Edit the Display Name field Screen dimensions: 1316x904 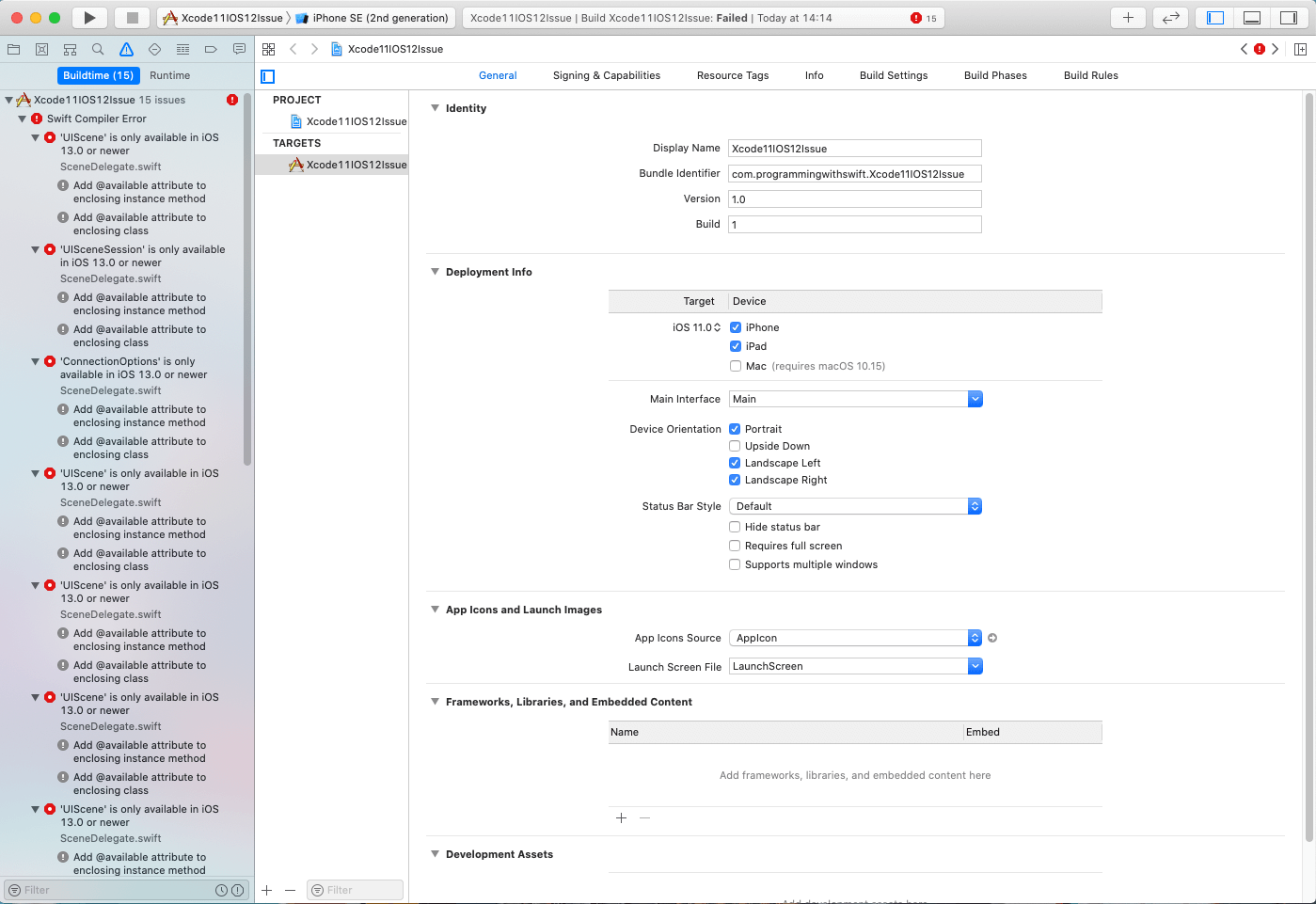(x=855, y=149)
